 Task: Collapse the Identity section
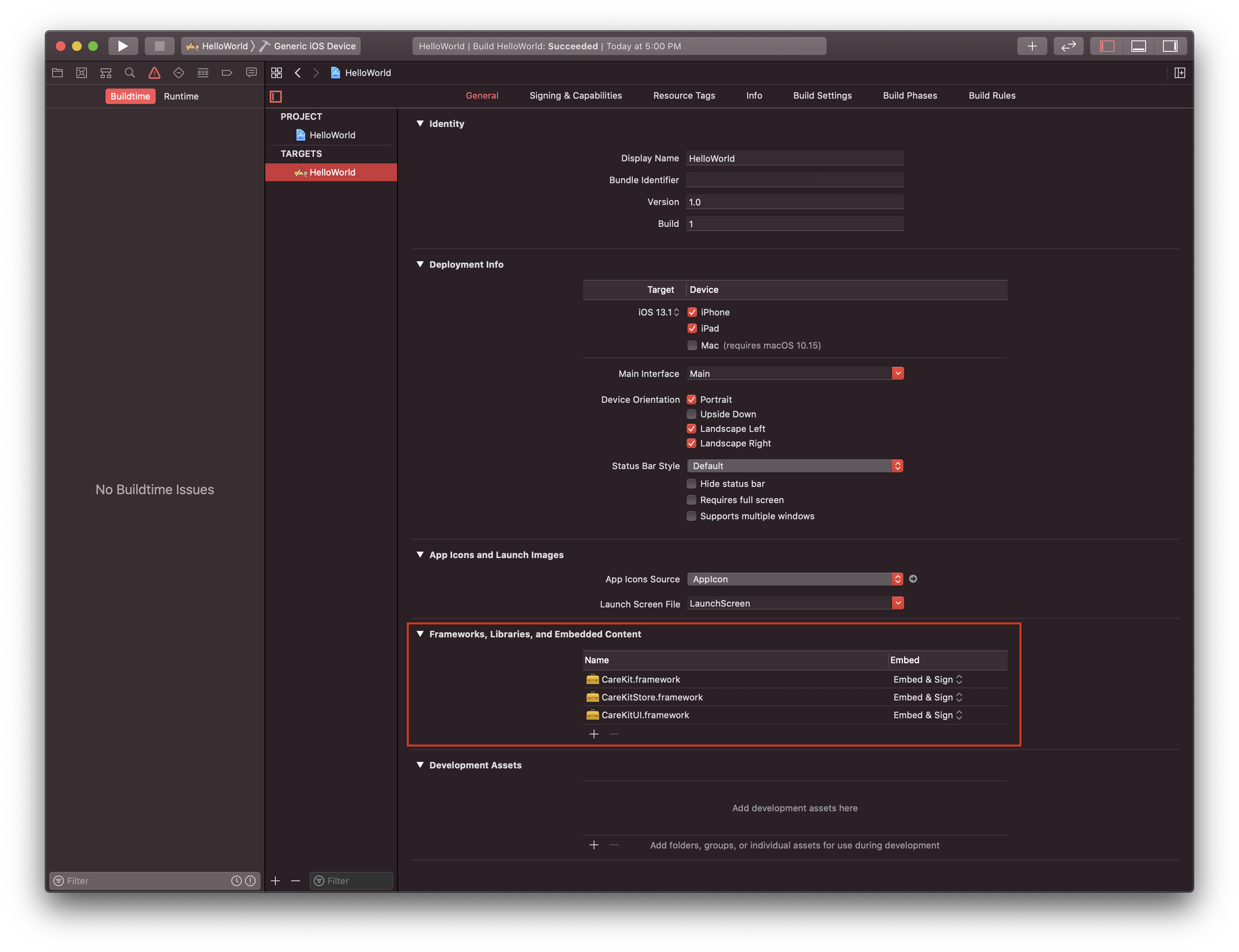click(420, 123)
